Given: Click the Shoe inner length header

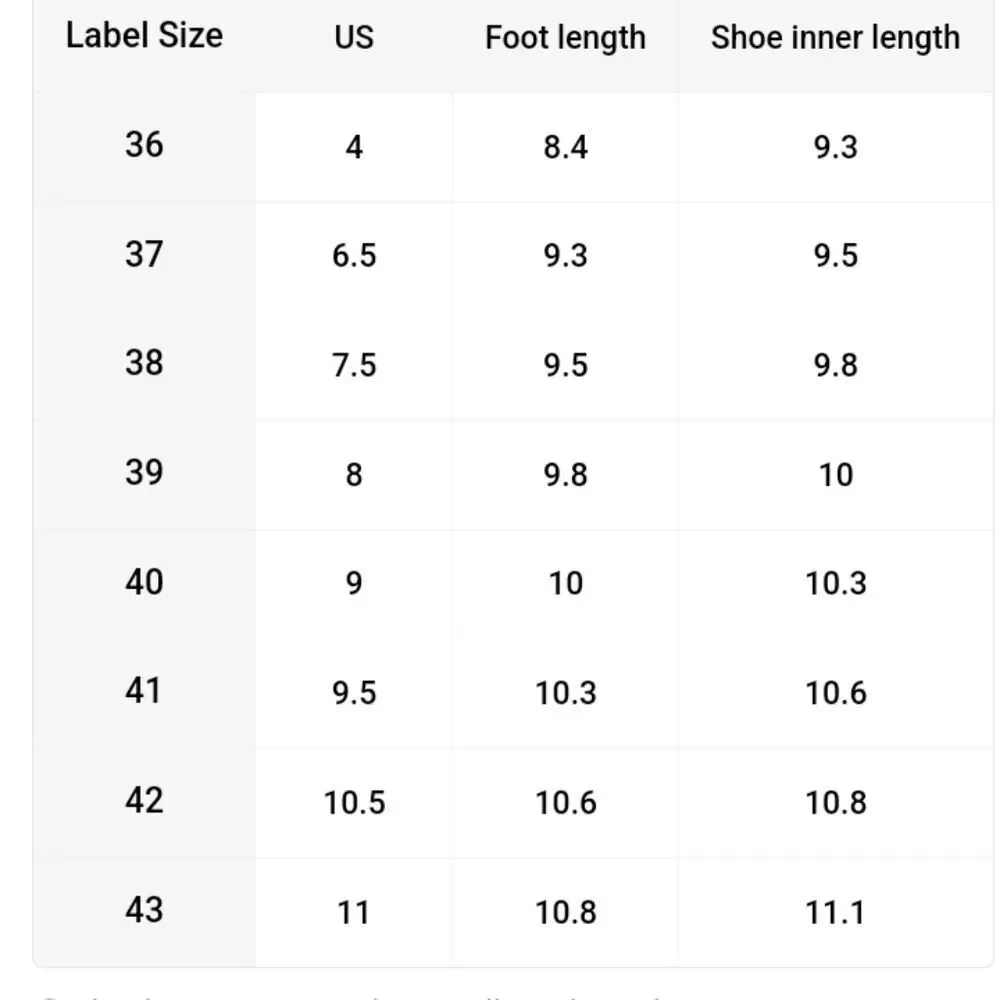Looking at the screenshot, I should click(x=835, y=38).
